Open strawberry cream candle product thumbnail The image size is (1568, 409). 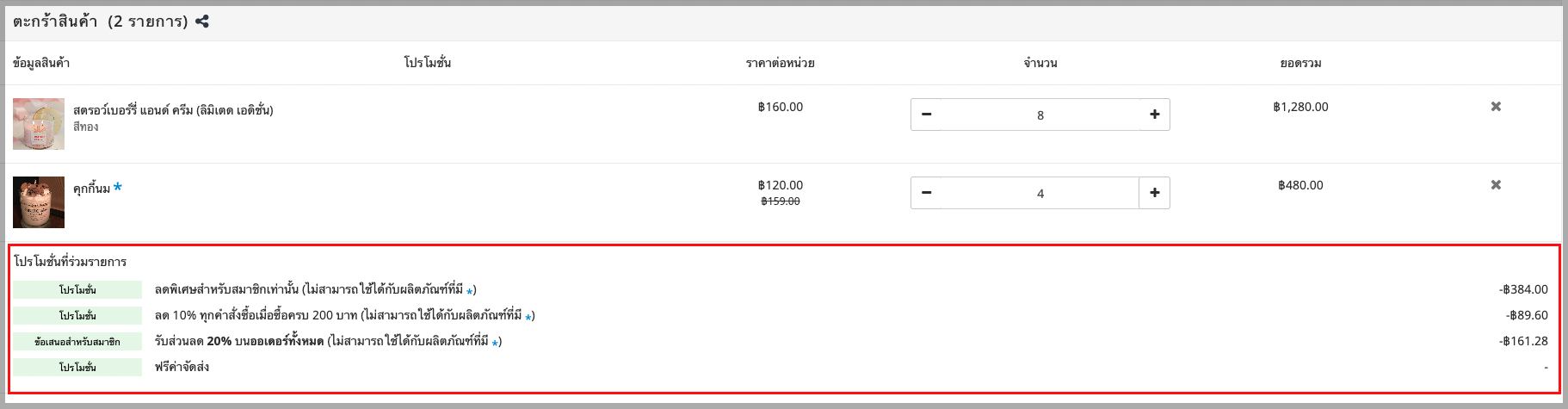[x=39, y=124]
